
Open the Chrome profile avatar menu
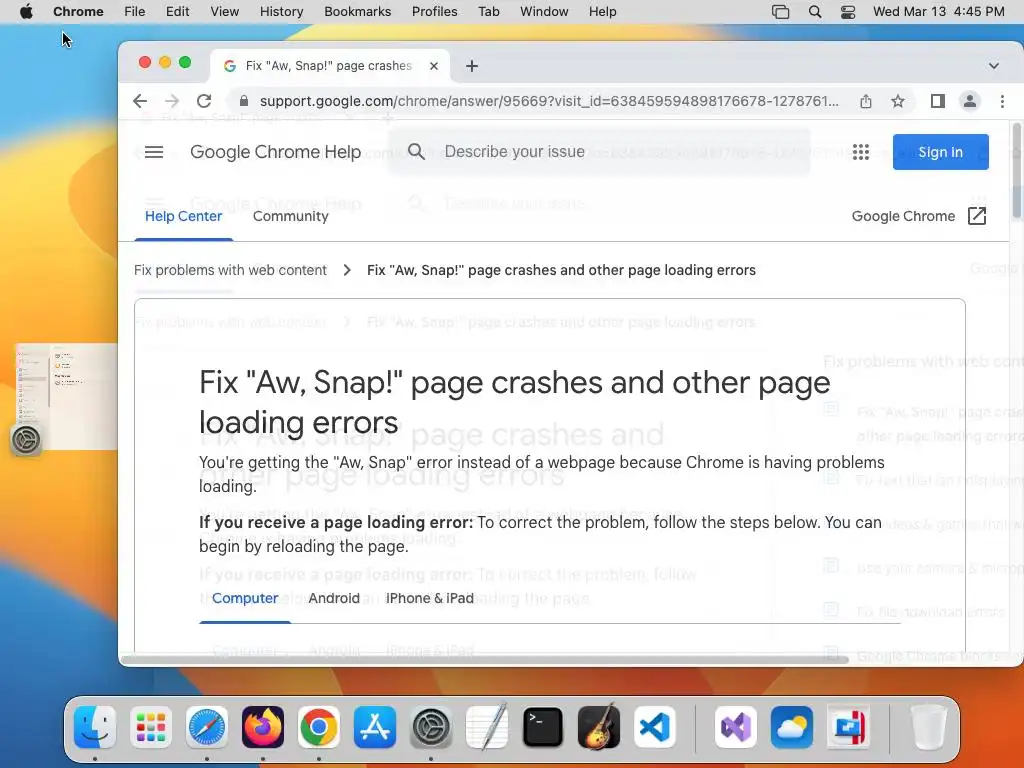coord(970,101)
